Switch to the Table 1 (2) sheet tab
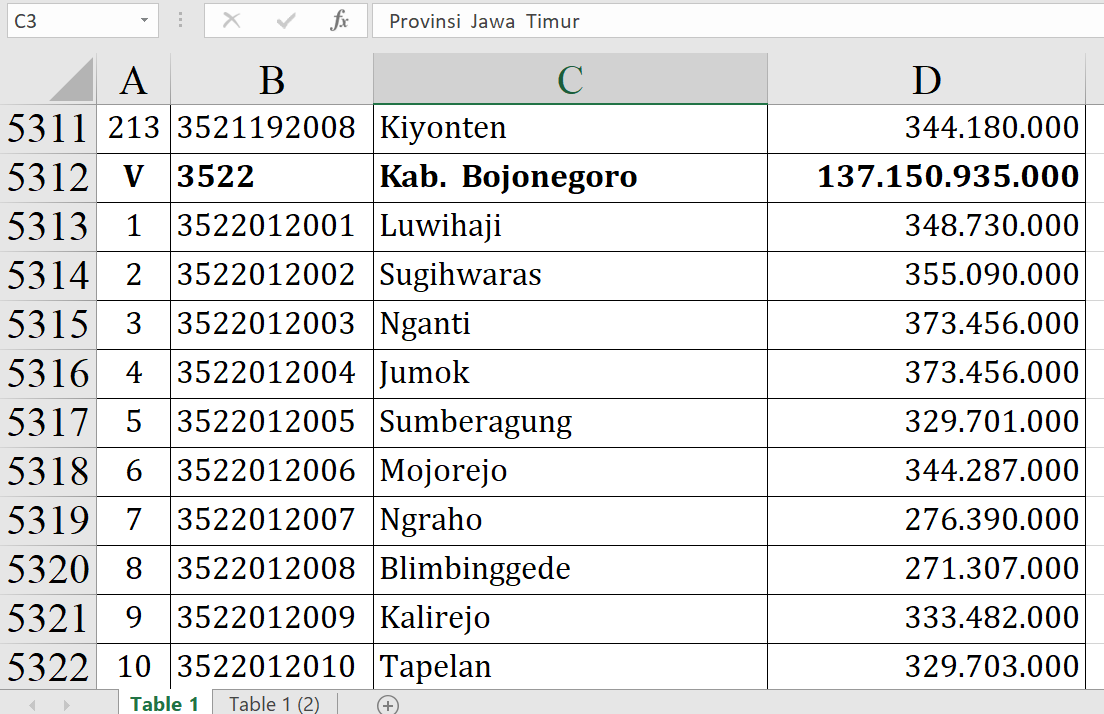Screen dimensions: 1104x714 pyautogui.click(x=274, y=704)
